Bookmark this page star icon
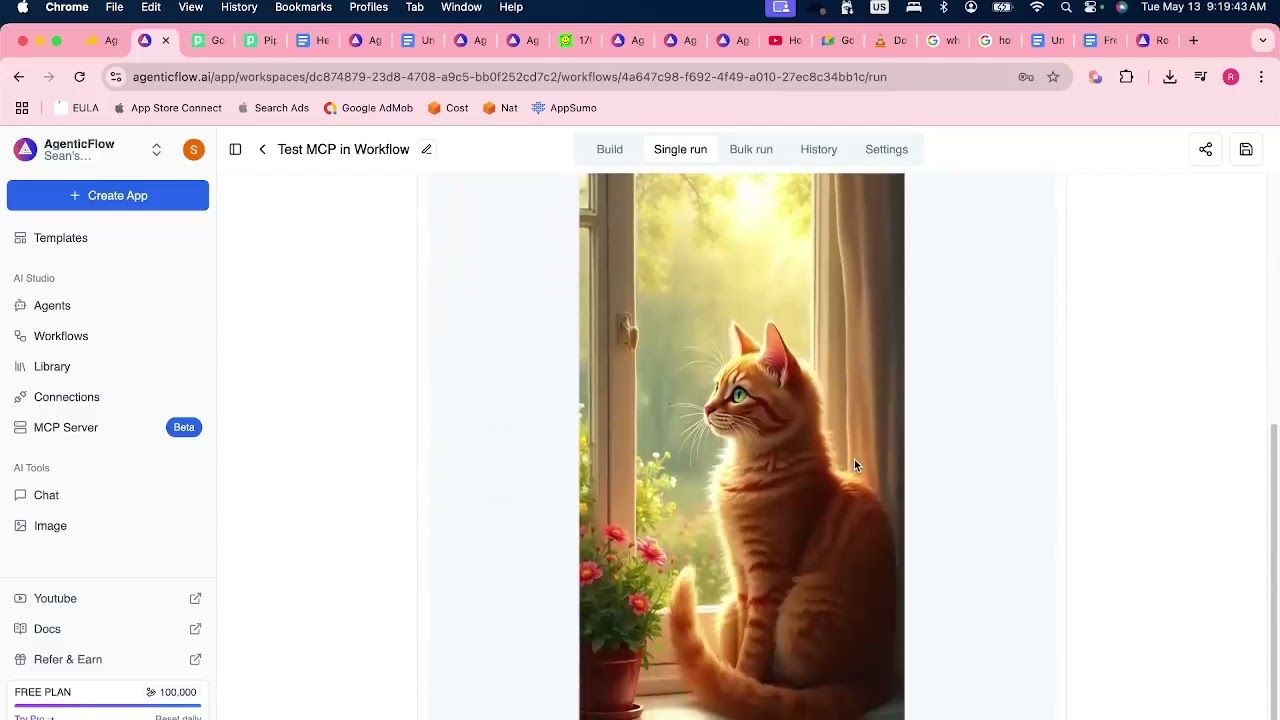 [x=1053, y=77]
